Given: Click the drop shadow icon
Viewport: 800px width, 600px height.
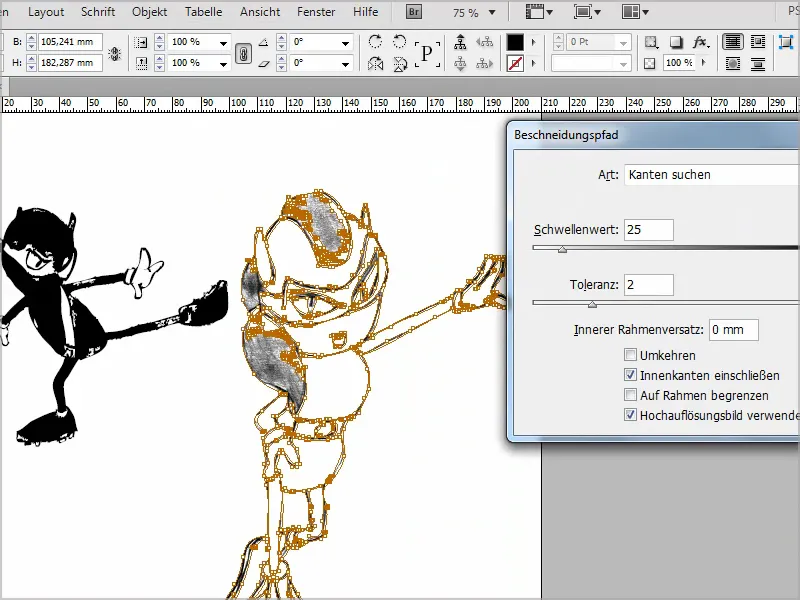Looking at the screenshot, I should coord(676,42).
